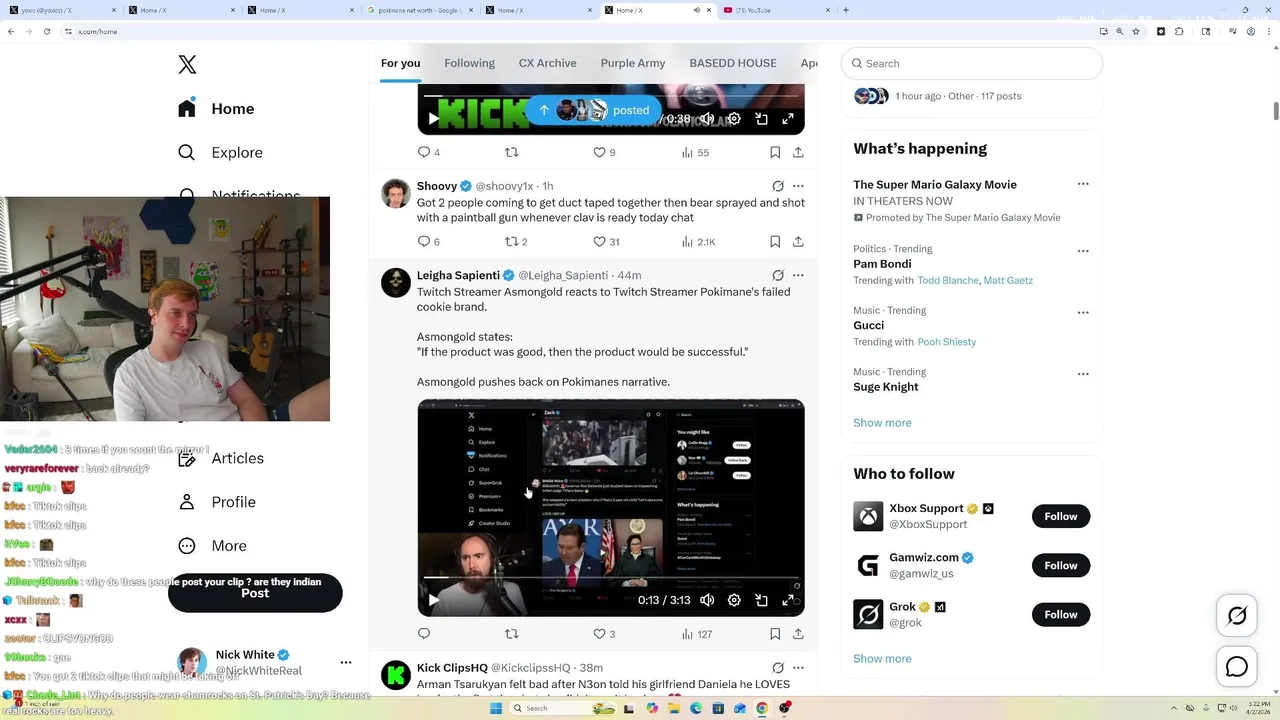Screen dimensions: 1280x720
Task: Open Grok floating button
Action: (1237, 616)
